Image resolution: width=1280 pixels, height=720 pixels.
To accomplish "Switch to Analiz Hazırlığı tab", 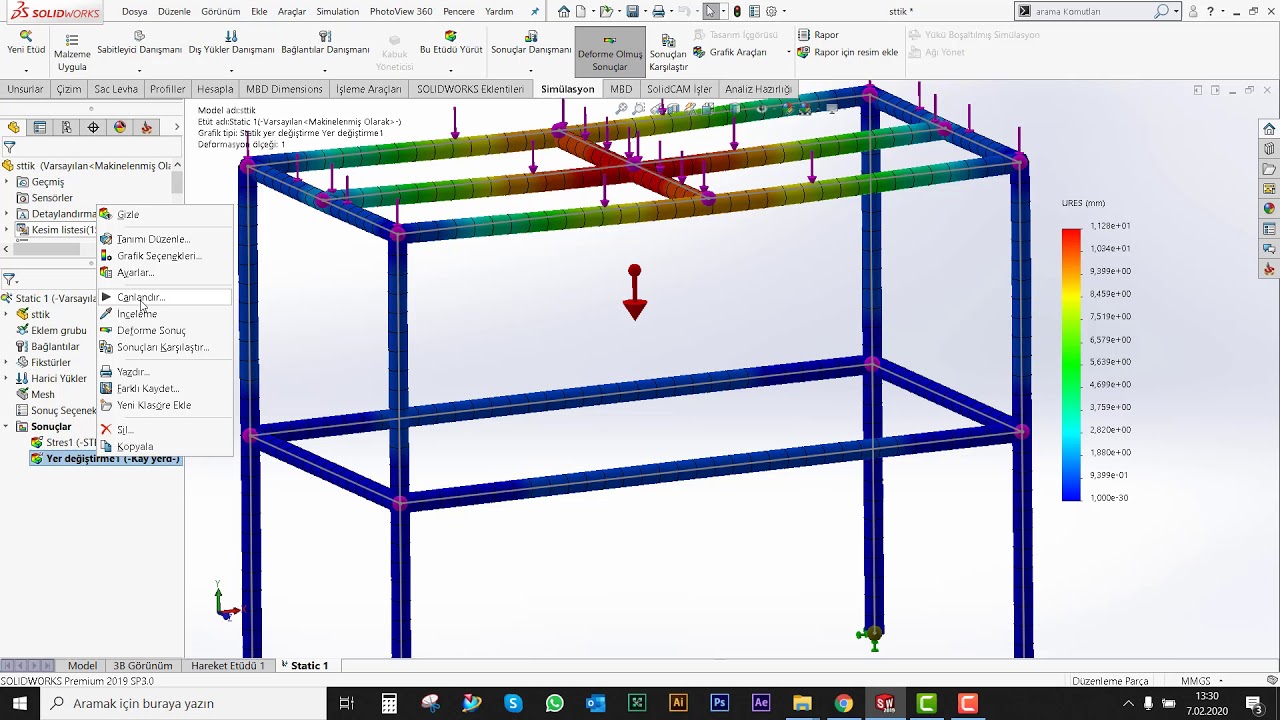I will [x=758, y=89].
